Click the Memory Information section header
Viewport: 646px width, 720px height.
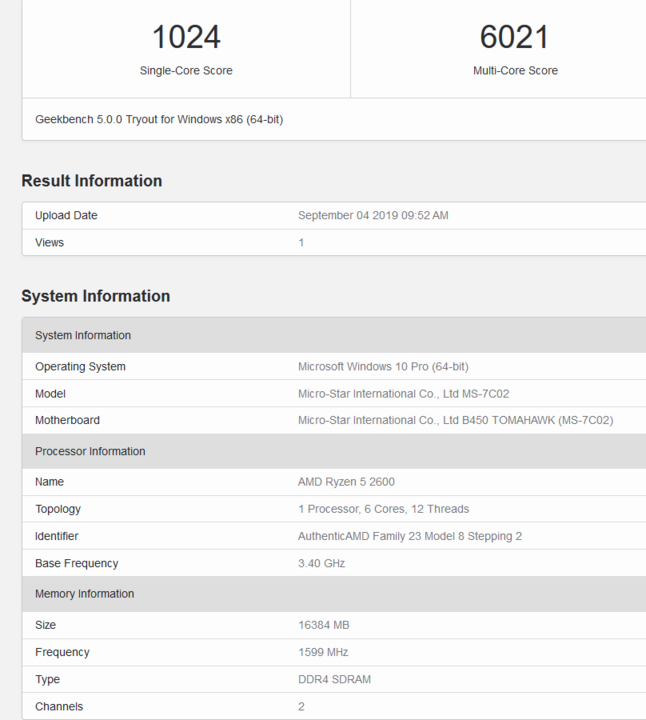tap(334, 594)
